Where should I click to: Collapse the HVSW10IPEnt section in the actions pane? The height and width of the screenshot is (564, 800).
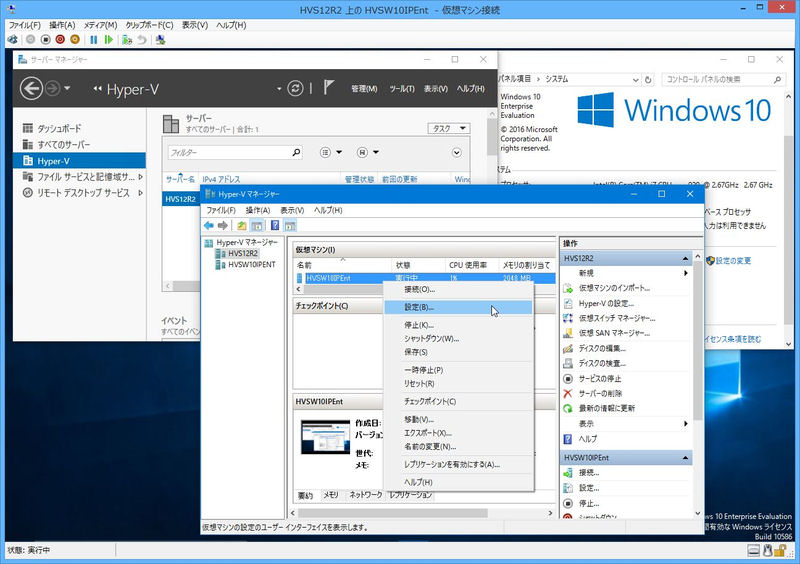685,458
